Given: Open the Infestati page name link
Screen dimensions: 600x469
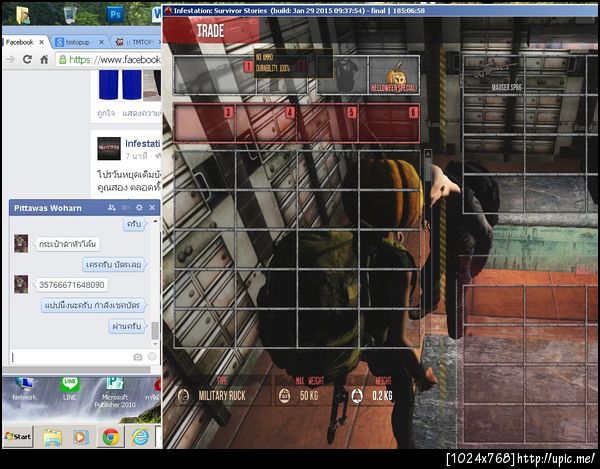Looking at the screenshot, I should coord(143,143).
